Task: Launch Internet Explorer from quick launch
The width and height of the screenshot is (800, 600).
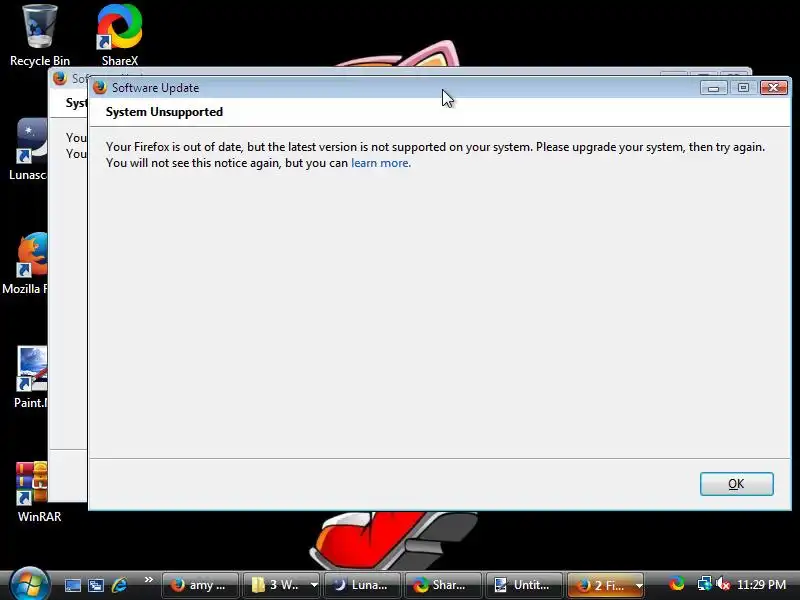Action: pos(119,585)
